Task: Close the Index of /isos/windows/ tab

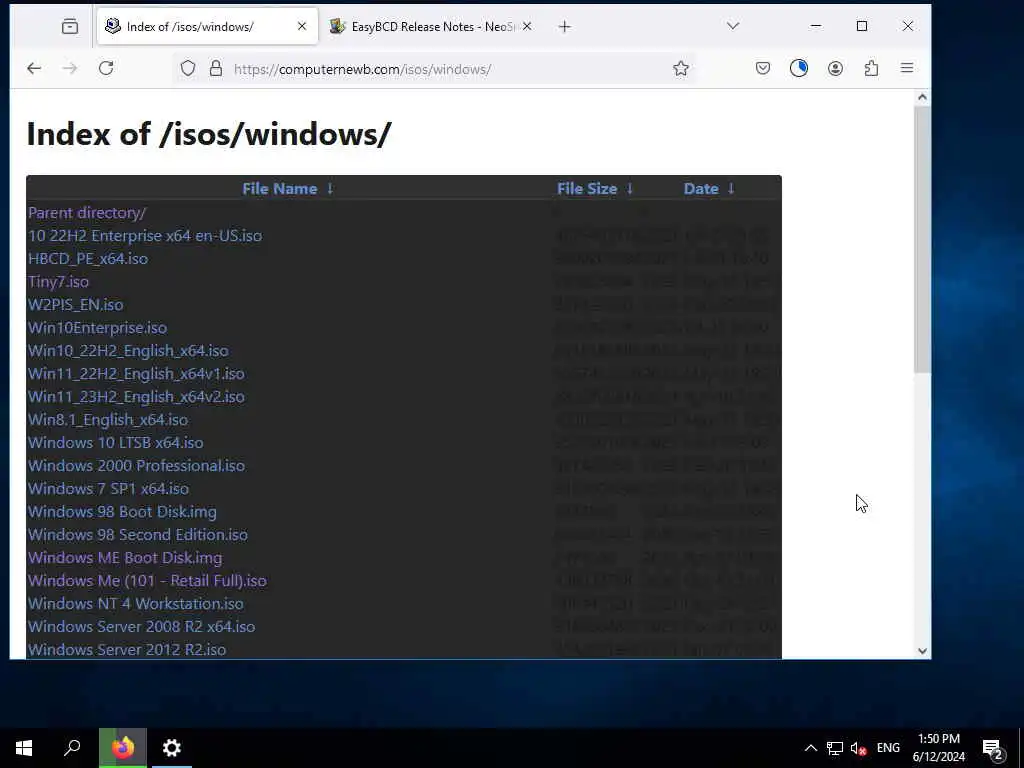Action: (302, 26)
